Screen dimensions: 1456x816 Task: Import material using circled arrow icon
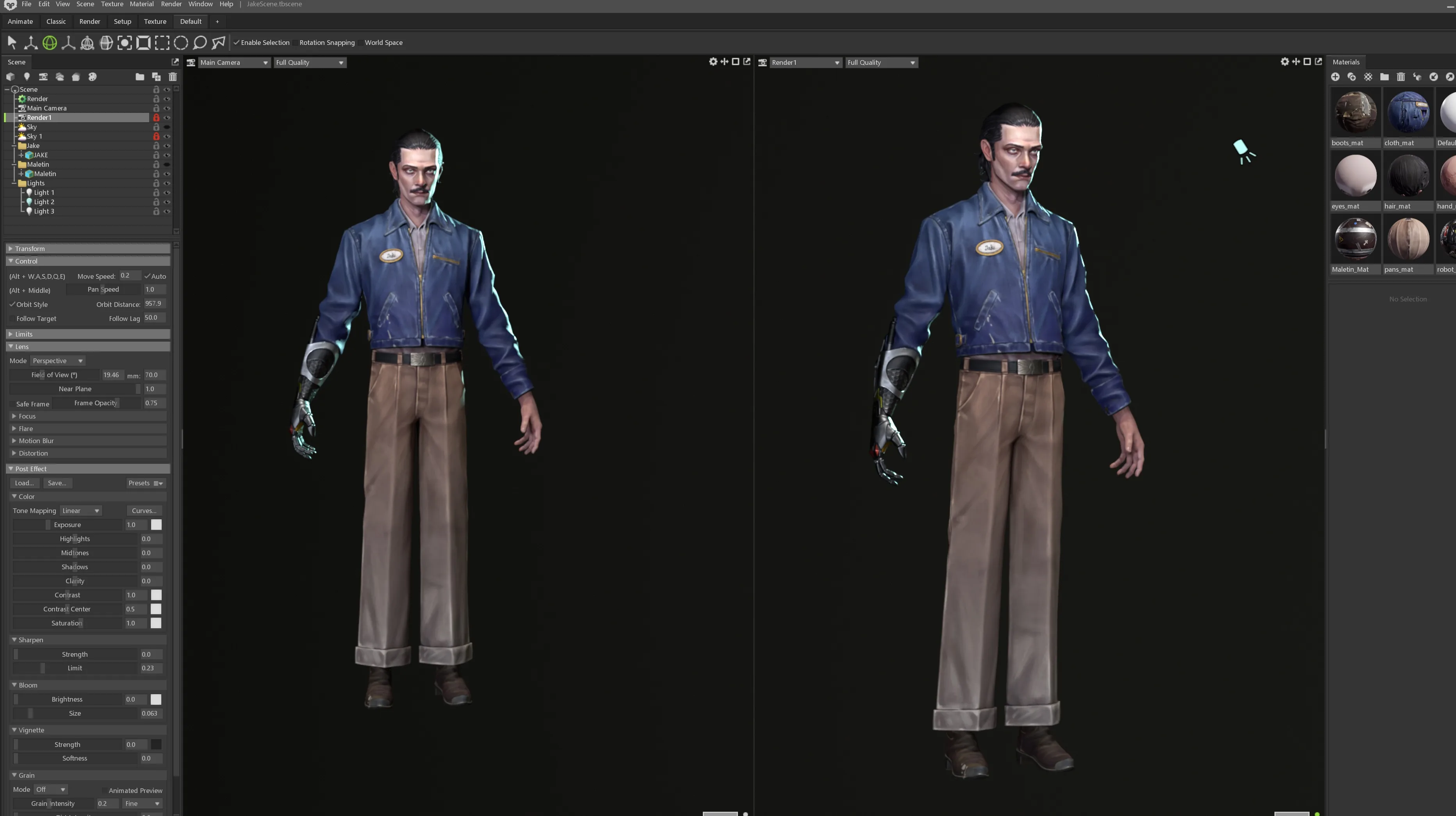pos(1433,77)
